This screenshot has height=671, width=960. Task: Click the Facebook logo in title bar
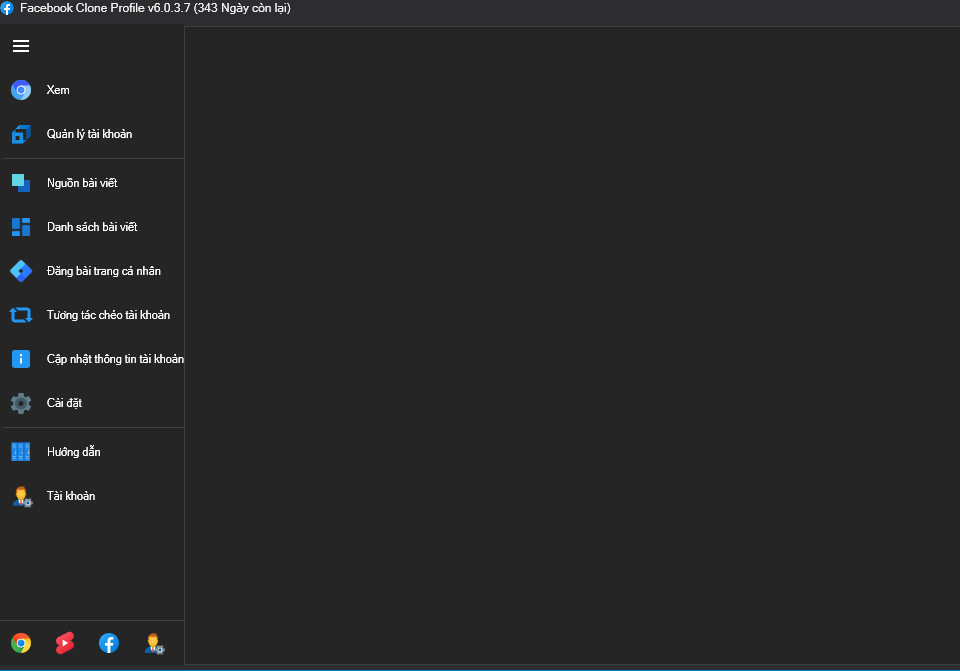[x=8, y=8]
